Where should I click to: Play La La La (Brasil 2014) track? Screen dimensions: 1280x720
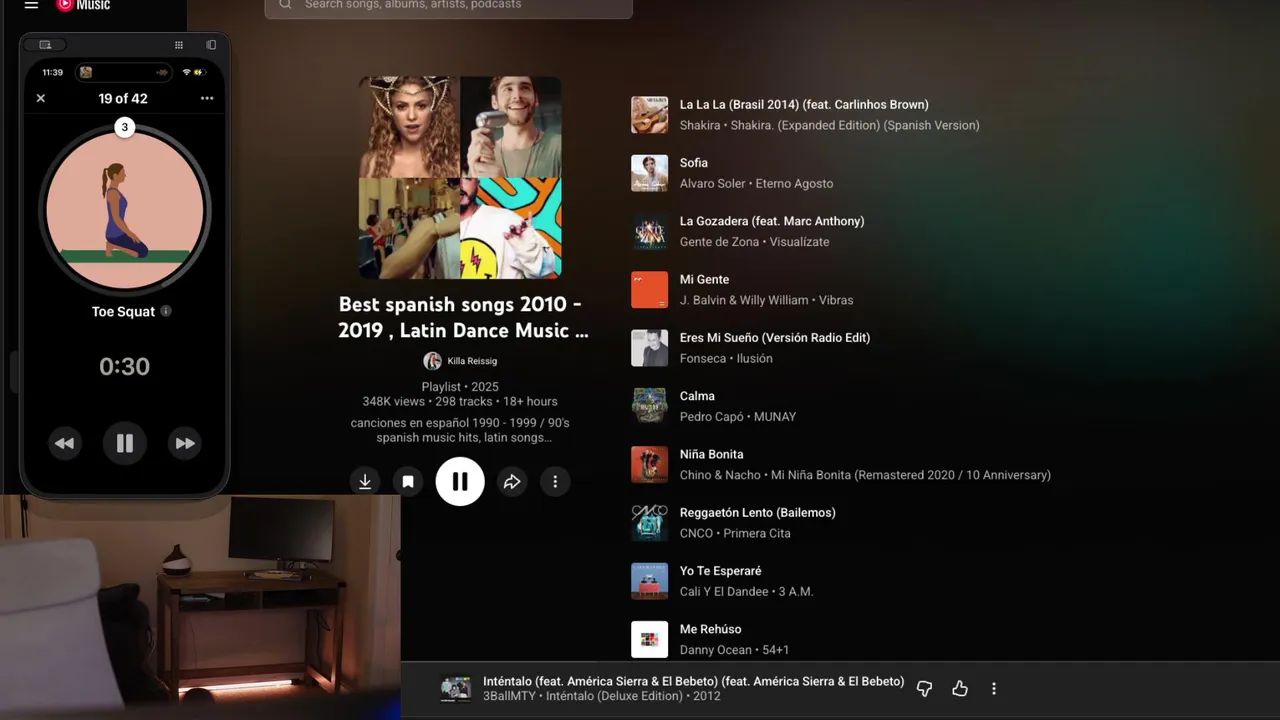coord(804,104)
